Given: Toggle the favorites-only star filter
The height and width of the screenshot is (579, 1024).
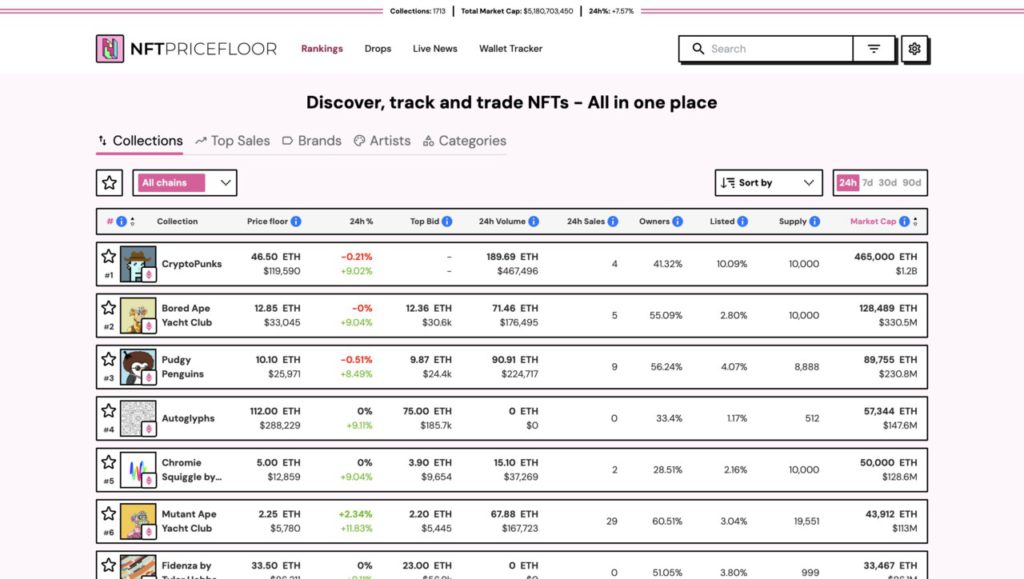Looking at the screenshot, I should pyautogui.click(x=109, y=183).
